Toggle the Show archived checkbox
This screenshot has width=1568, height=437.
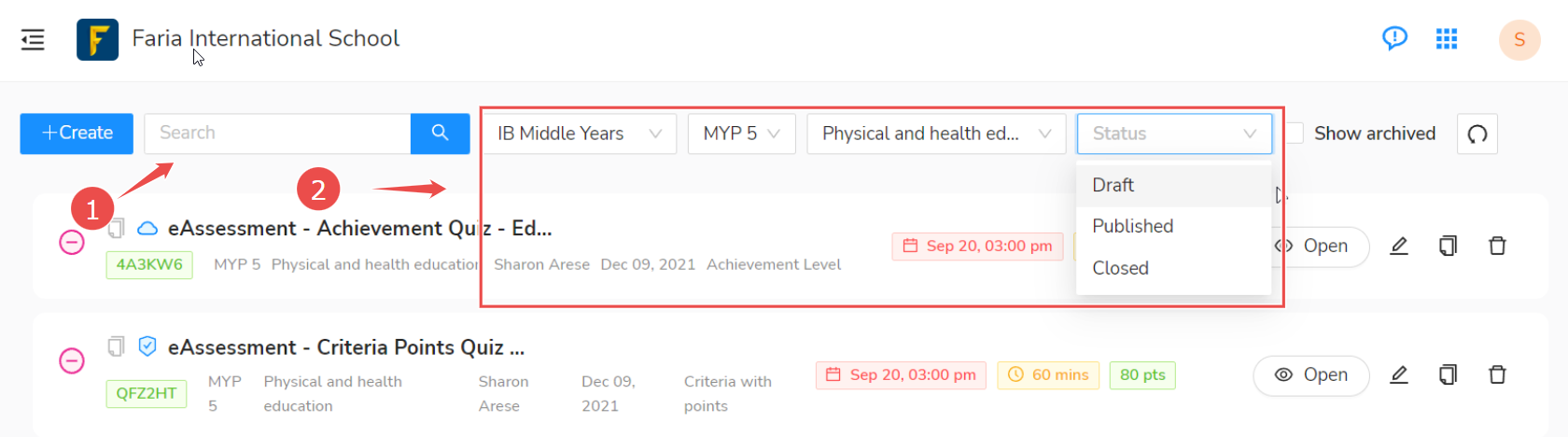pos(1294,134)
